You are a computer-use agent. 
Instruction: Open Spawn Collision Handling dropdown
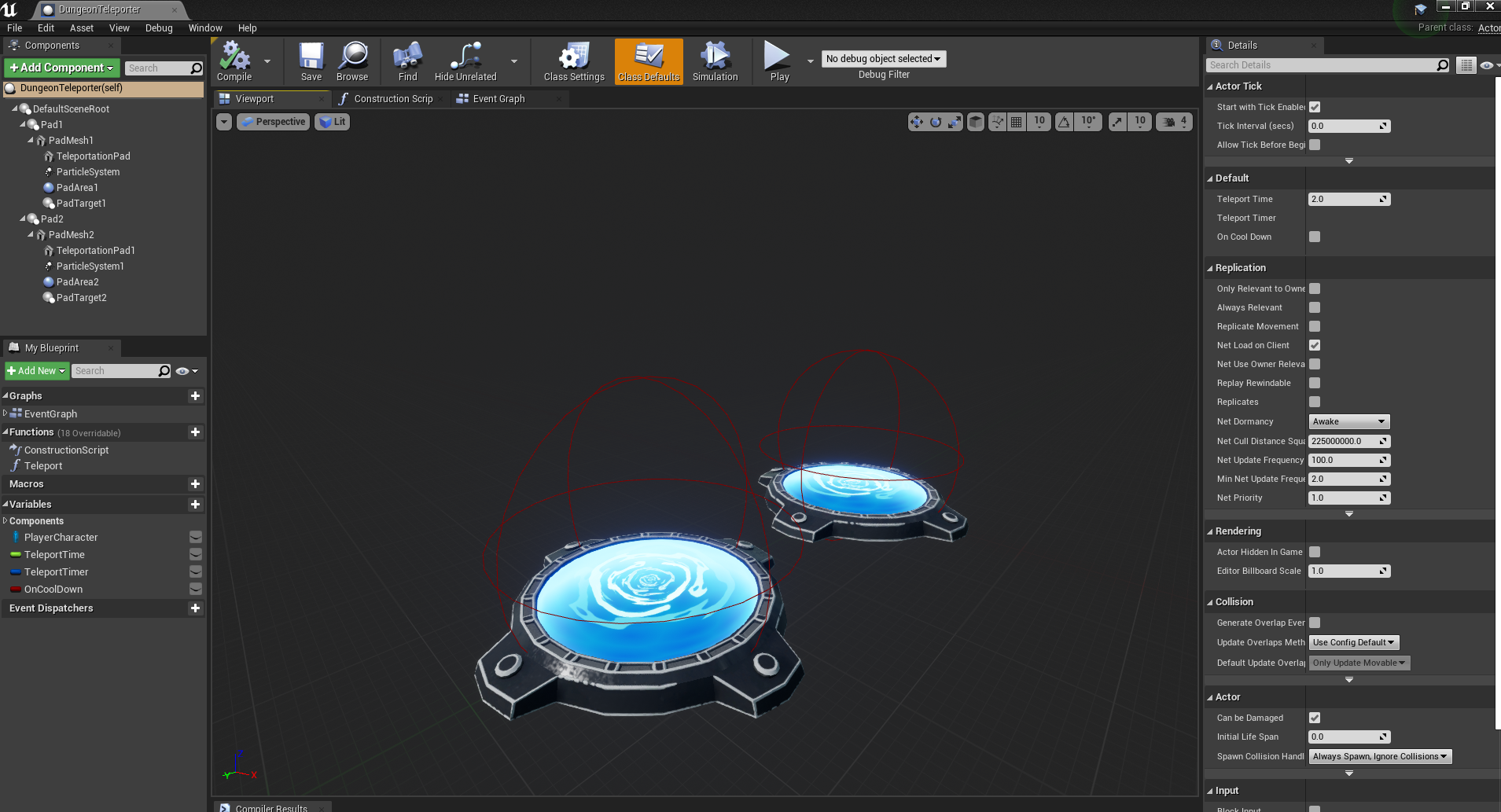pyautogui.click(x=1380, y=757)
